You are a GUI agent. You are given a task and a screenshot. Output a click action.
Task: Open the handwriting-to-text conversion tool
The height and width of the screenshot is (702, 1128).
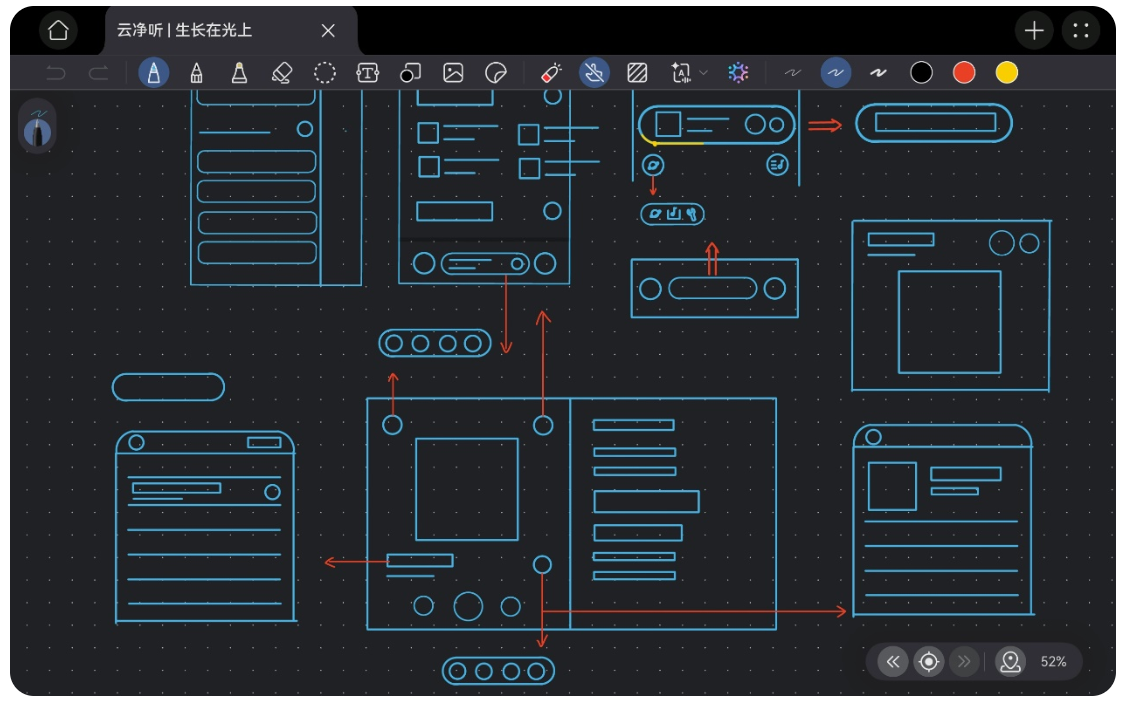click(x=681, y=73)
